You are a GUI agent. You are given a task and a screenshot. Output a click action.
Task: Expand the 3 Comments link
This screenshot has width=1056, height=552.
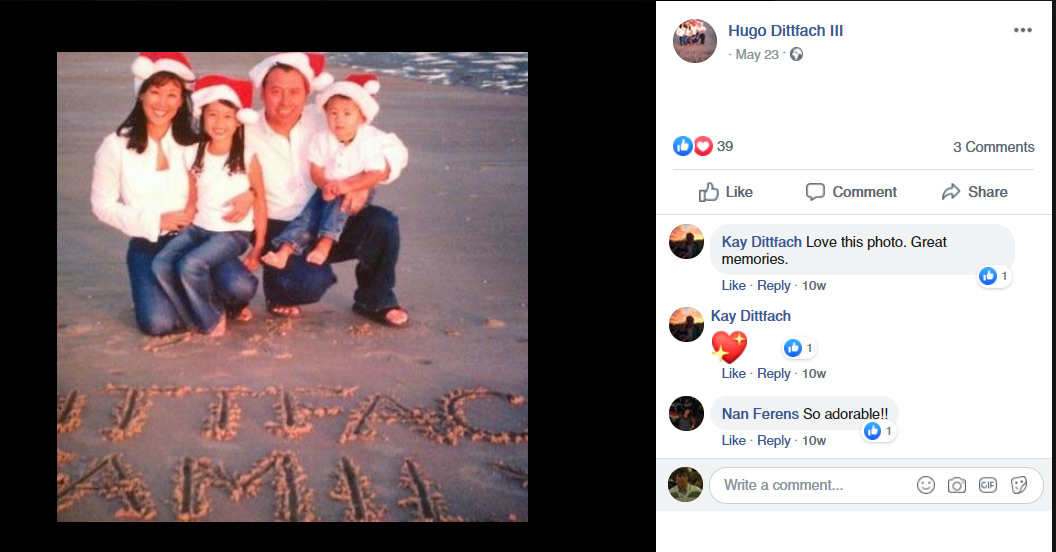(x=993, y=147)
